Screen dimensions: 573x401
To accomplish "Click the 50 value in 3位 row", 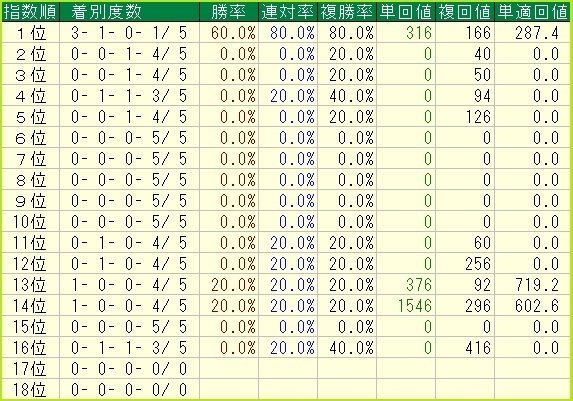I will [482, 75].
